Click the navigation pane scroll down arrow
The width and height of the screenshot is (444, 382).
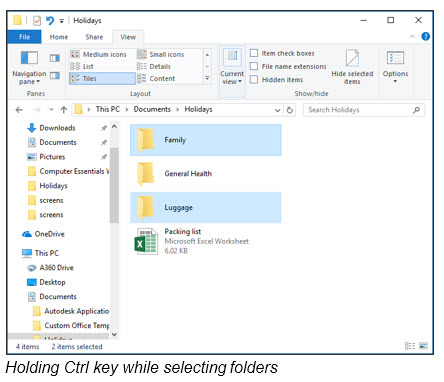114,334
